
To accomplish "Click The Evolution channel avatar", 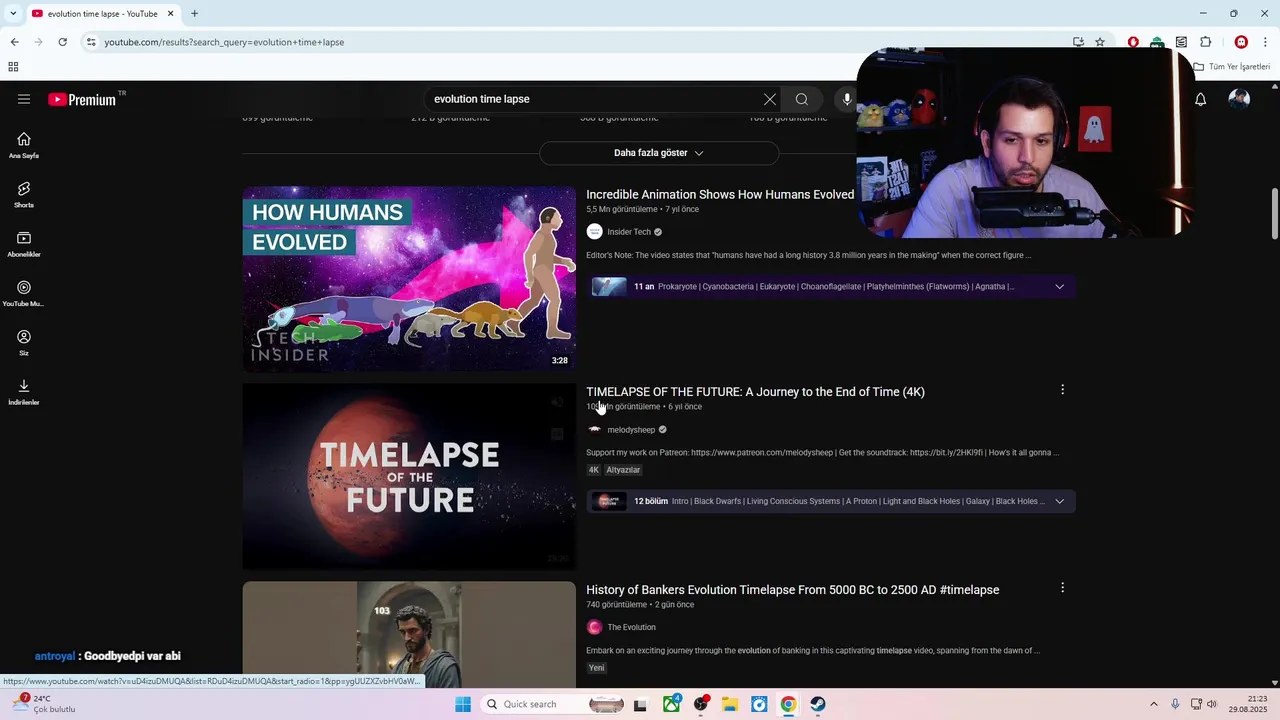I will [x=594, y=627].
